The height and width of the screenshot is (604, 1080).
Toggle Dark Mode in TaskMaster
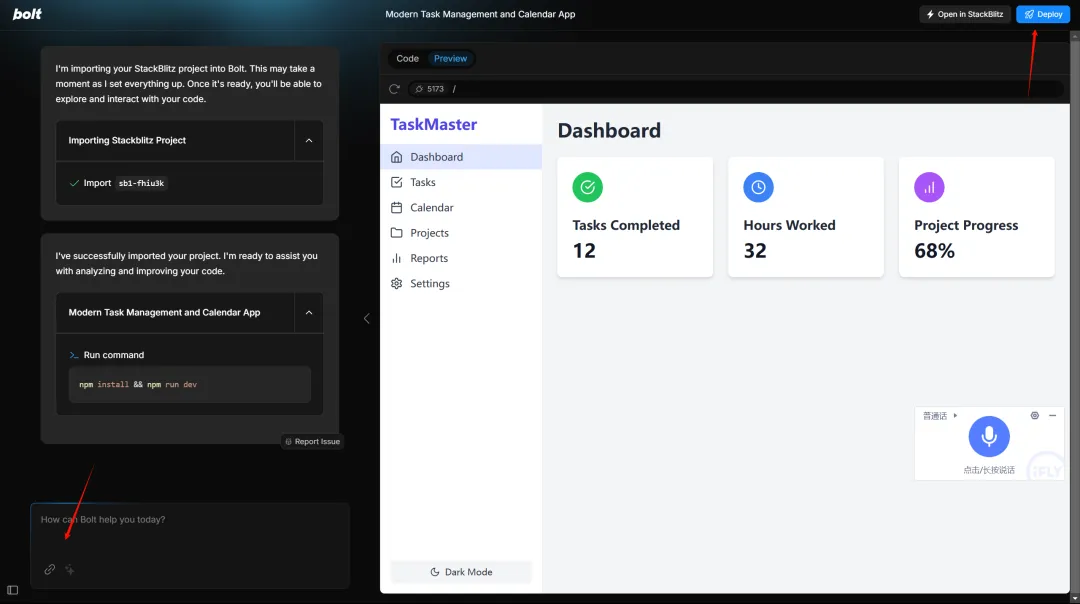click(x=461, y=572)
